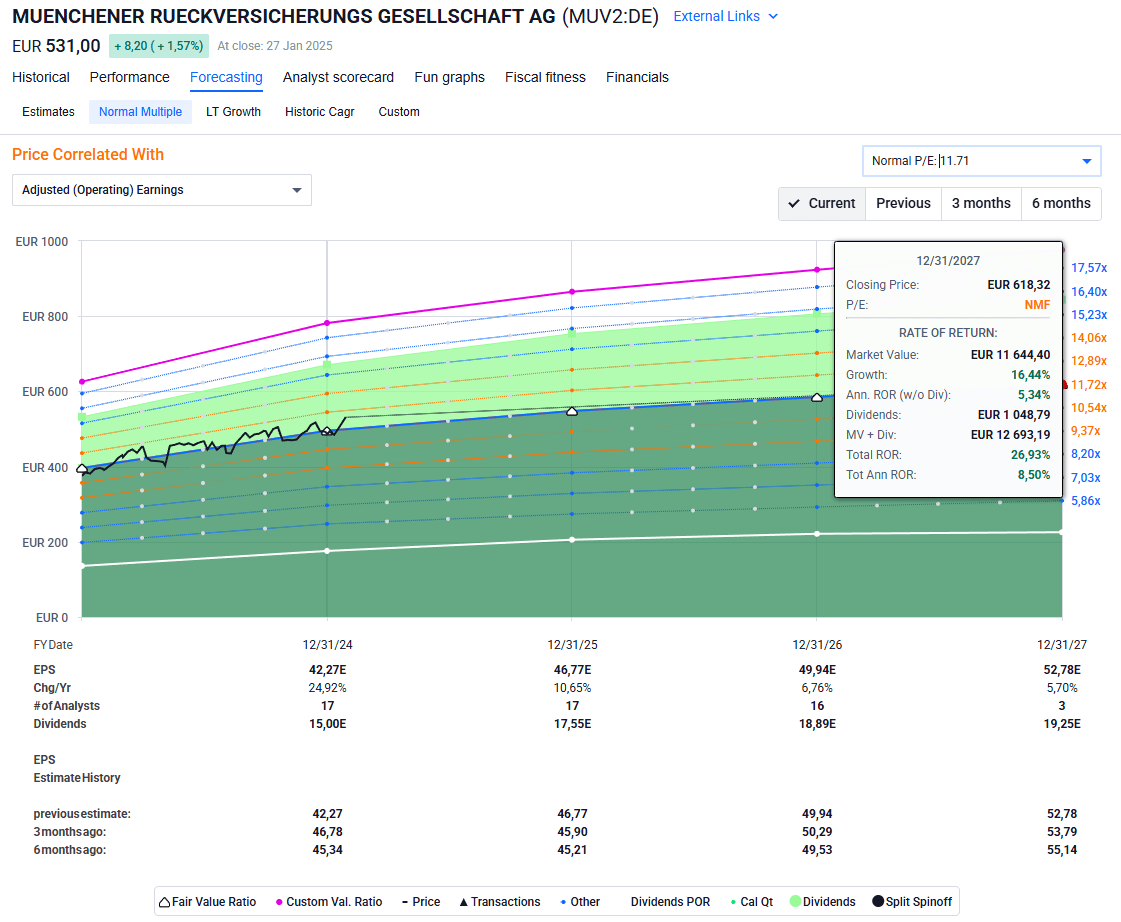Select the light green Dividends legend circle

(796, 901)
